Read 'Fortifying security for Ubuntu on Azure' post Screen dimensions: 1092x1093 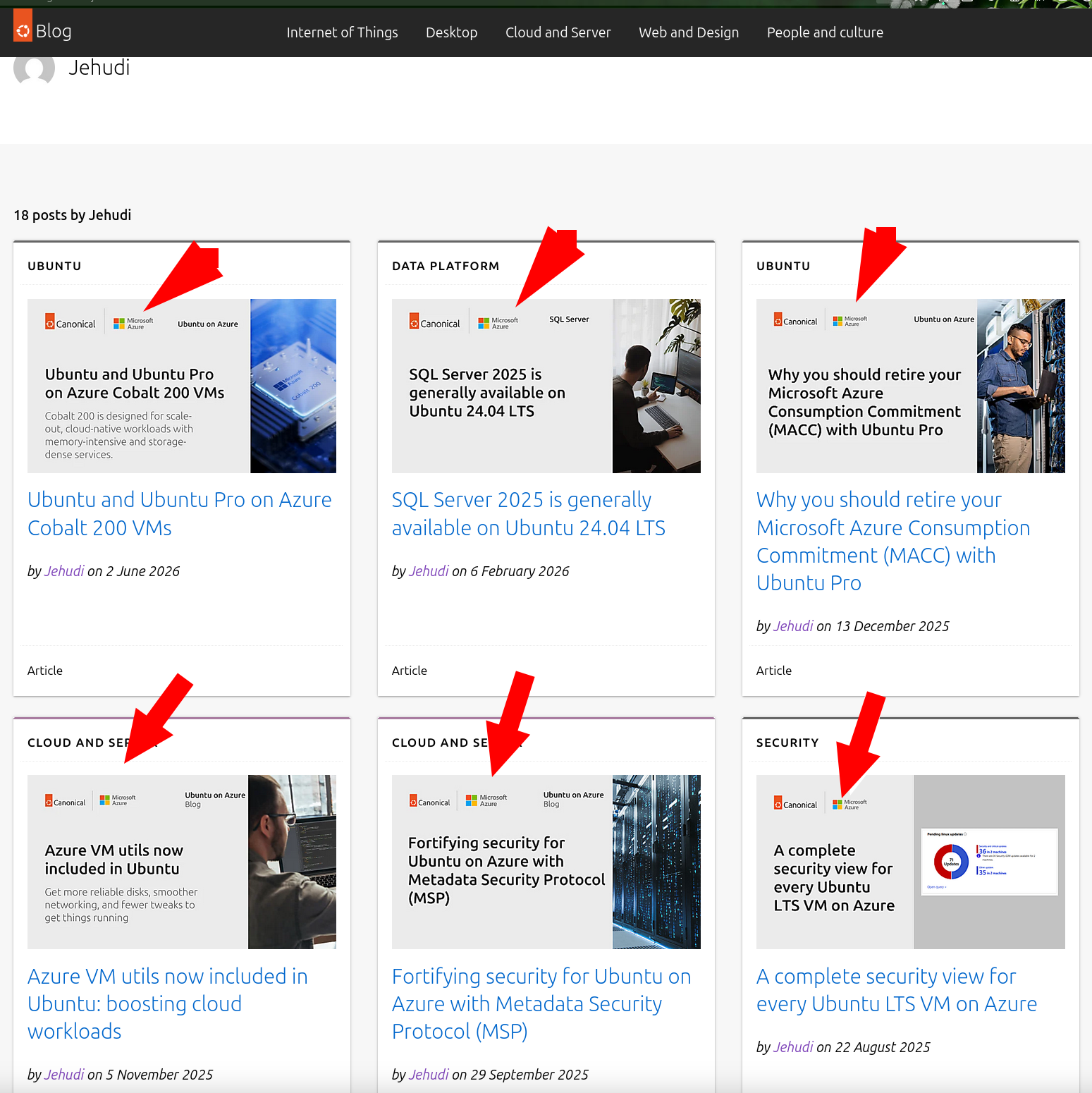(x=541, y=1003)
